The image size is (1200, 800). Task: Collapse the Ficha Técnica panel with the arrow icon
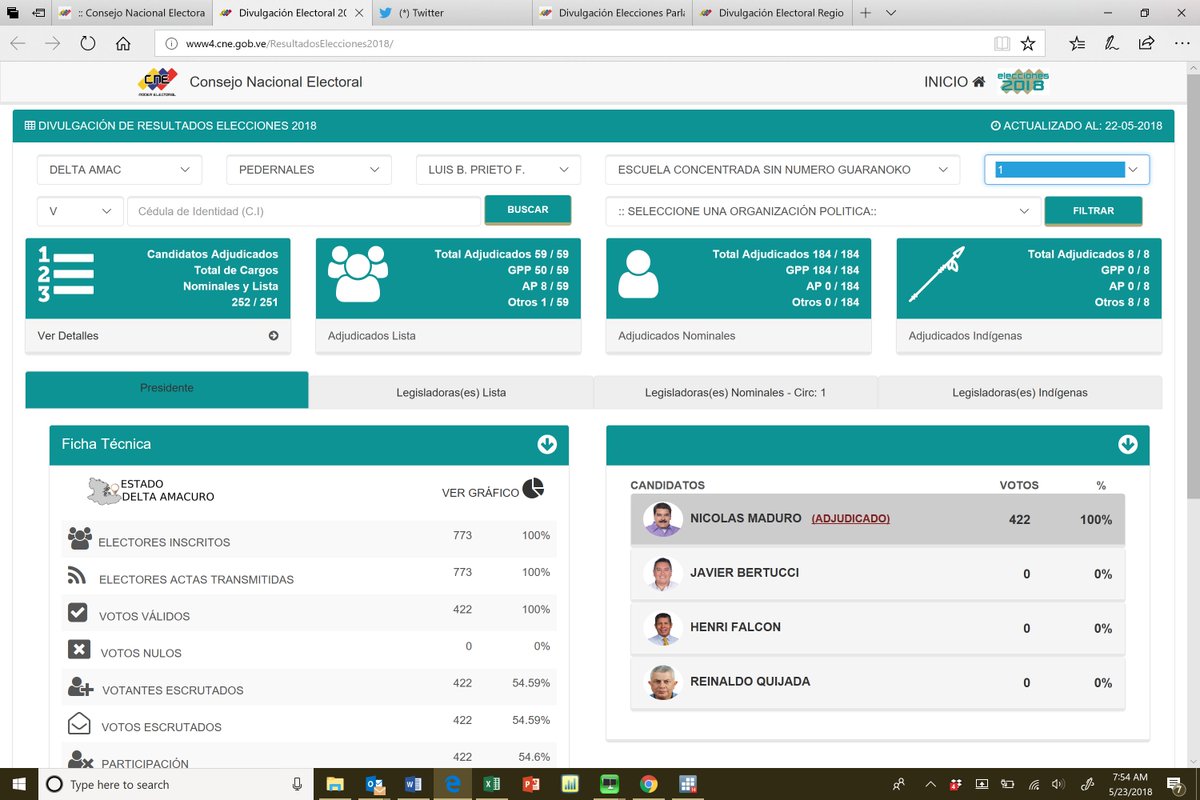pos(546,444)
